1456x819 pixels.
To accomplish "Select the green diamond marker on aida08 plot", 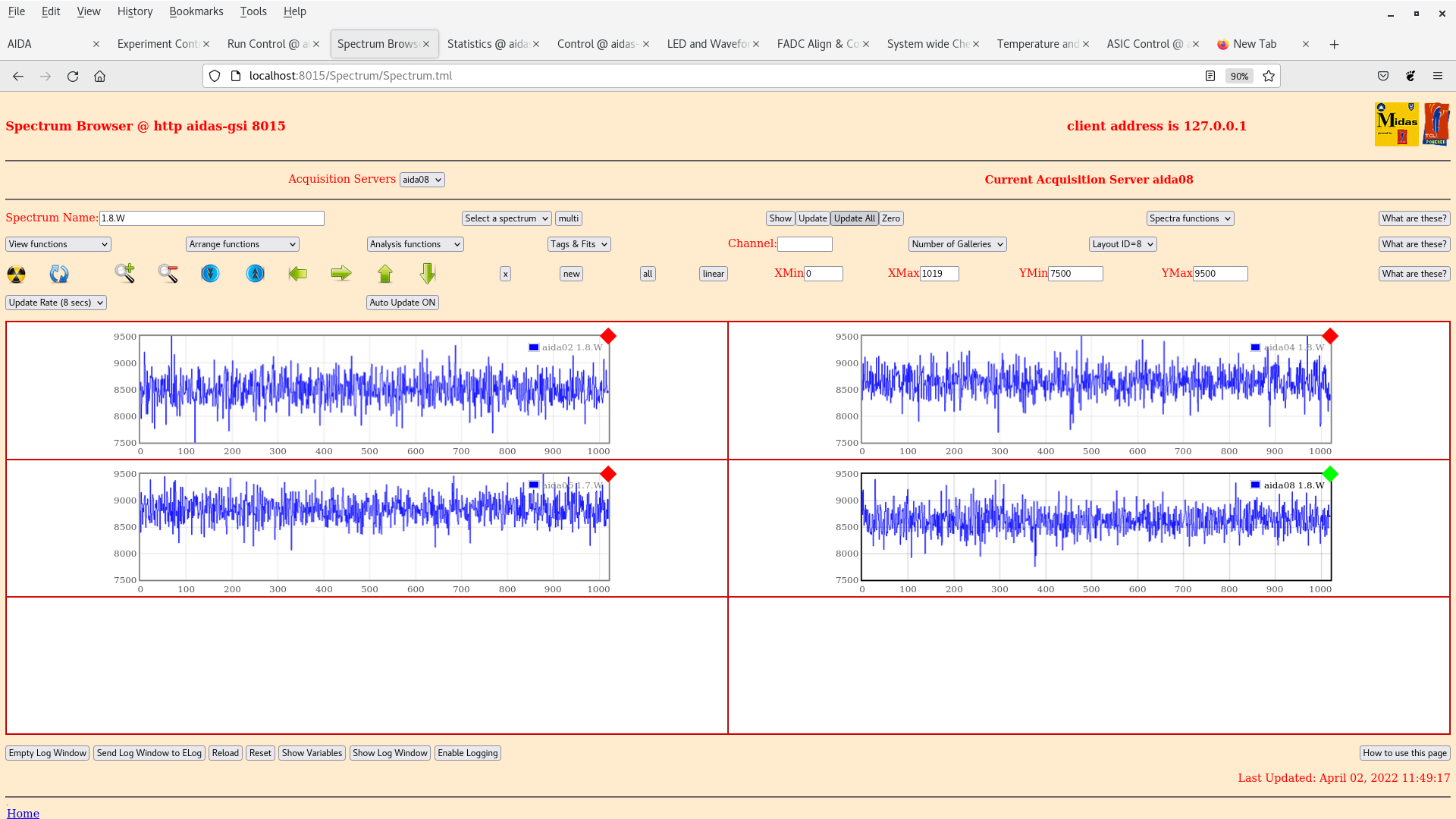I will [x=1330, y=474].
